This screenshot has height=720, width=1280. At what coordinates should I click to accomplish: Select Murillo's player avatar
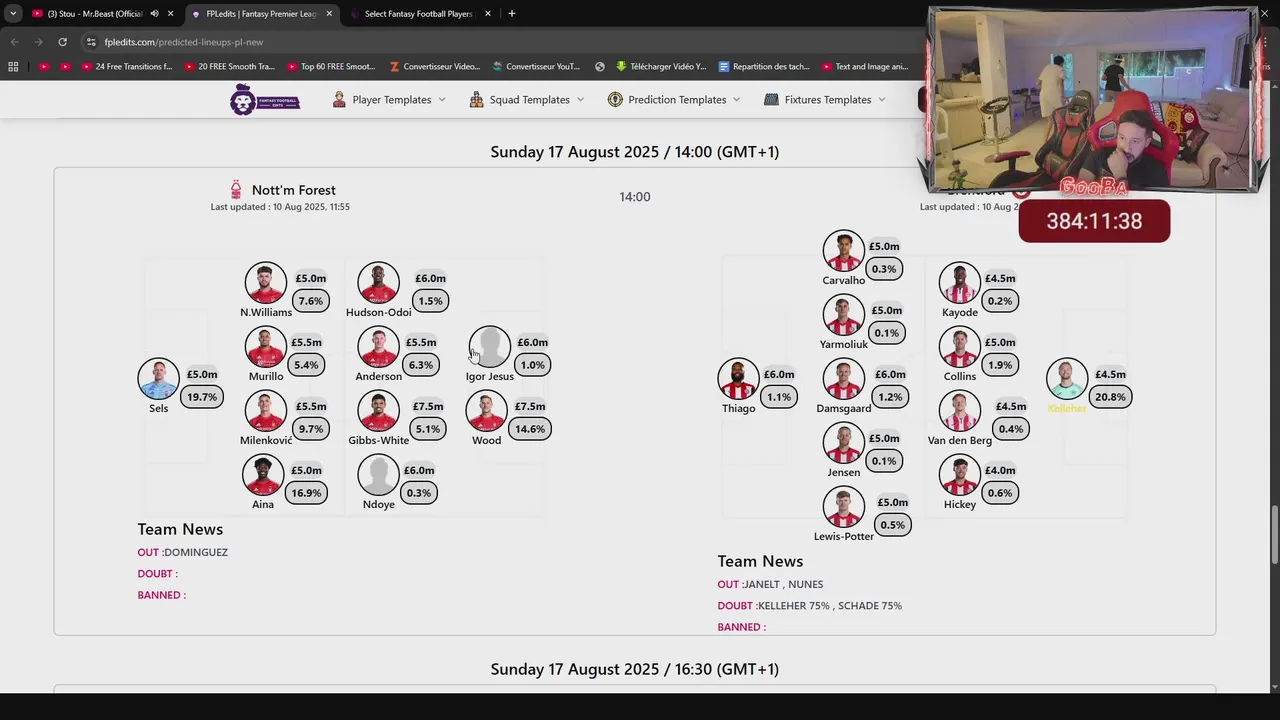(x=266, y=347)
